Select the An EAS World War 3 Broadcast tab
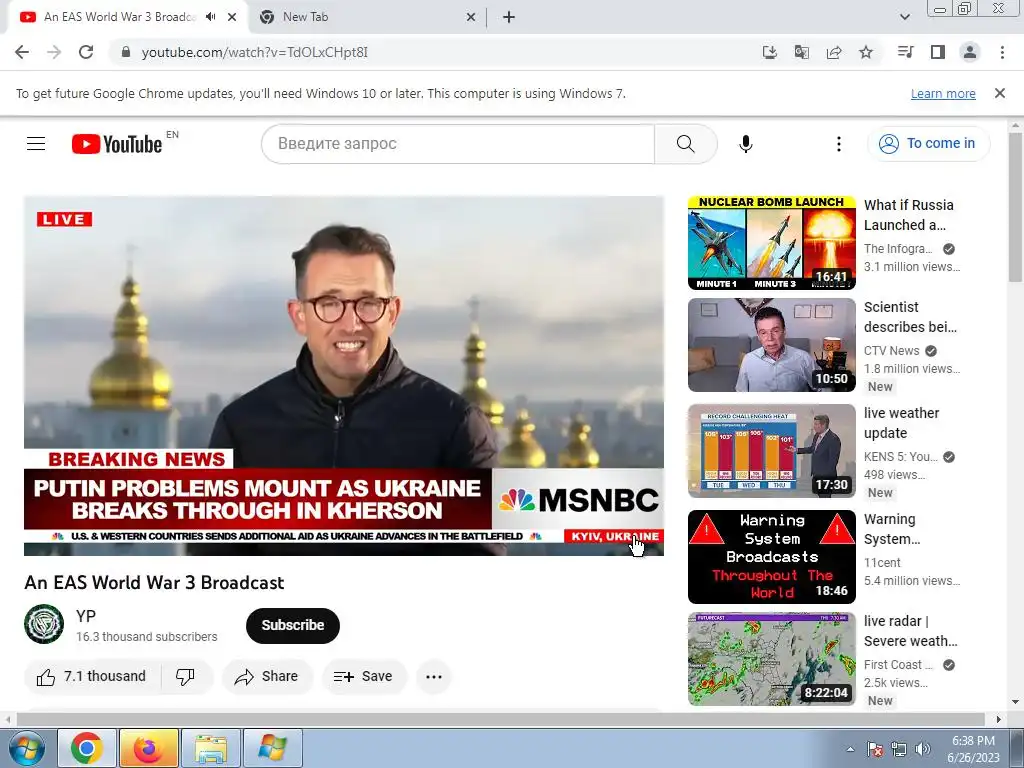The height and width of the screenshot is (768, 1024). [x=120, y=17]
